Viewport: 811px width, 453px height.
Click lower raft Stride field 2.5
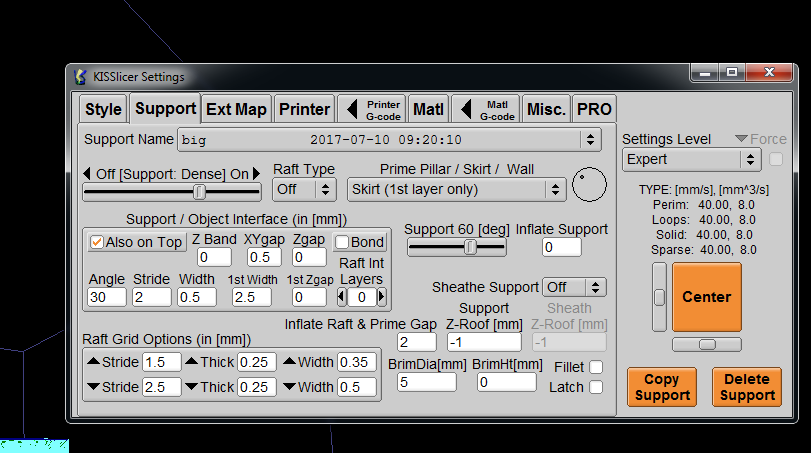point(162,387)
